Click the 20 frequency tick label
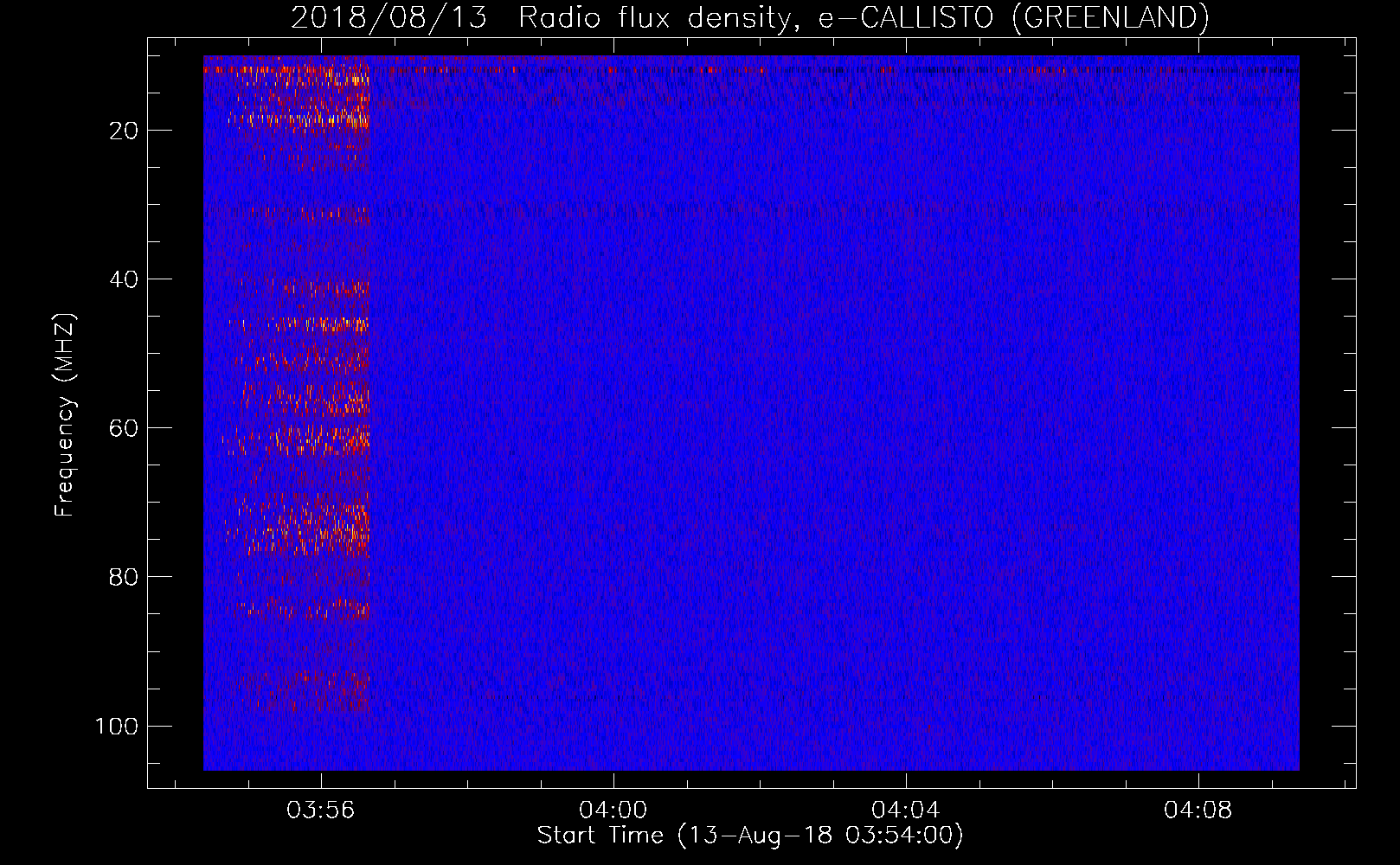The image size is (1400, 865). (125, 131)
